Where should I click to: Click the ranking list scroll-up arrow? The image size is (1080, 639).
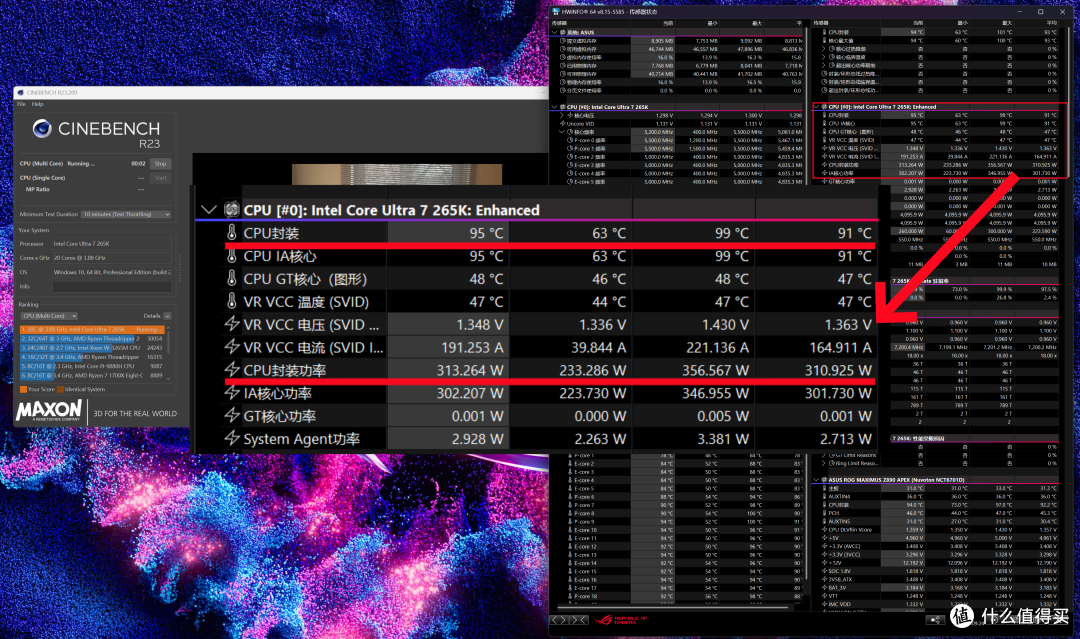168,328
